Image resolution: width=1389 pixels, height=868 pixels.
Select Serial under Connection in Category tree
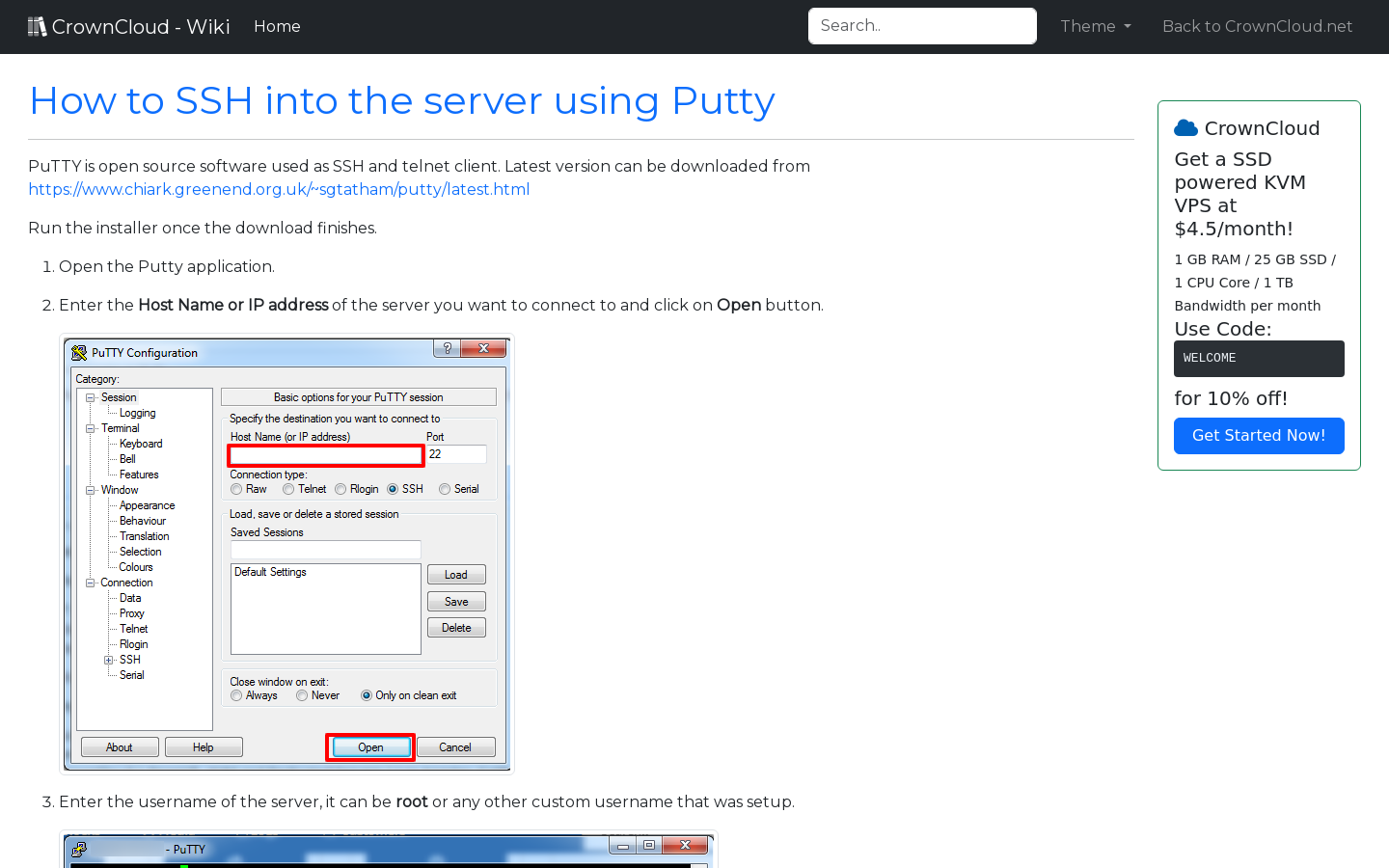pos(132,675)
